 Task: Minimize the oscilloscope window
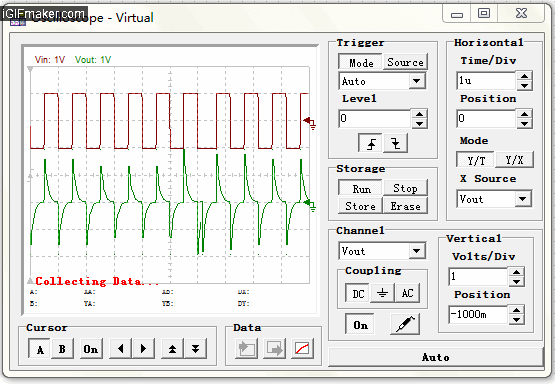click(x=457, y=14)
